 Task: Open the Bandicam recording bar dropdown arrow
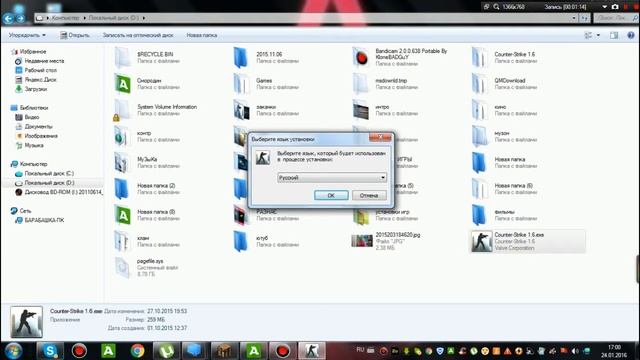(604, 7)
